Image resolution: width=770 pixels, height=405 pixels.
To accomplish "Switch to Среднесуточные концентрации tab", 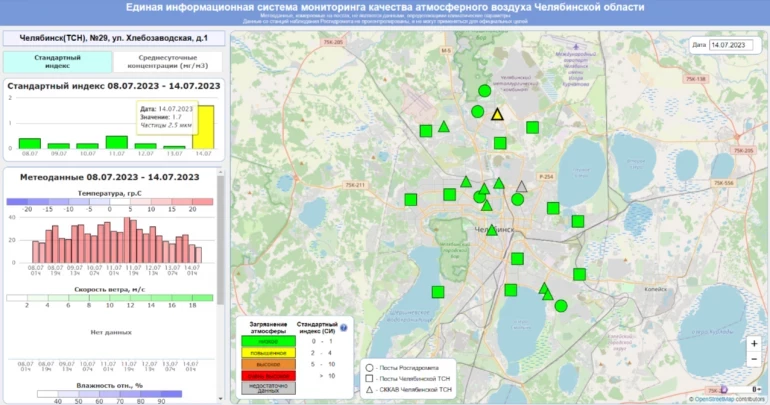I will (168, 62).
